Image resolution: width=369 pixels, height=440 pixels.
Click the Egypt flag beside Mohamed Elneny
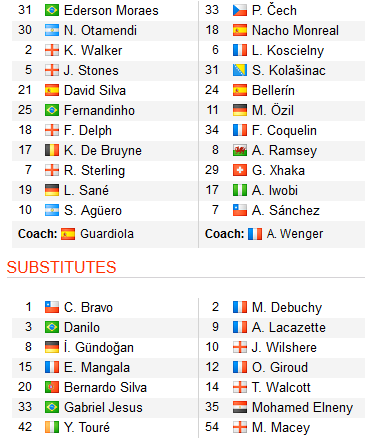click(240, 407)
